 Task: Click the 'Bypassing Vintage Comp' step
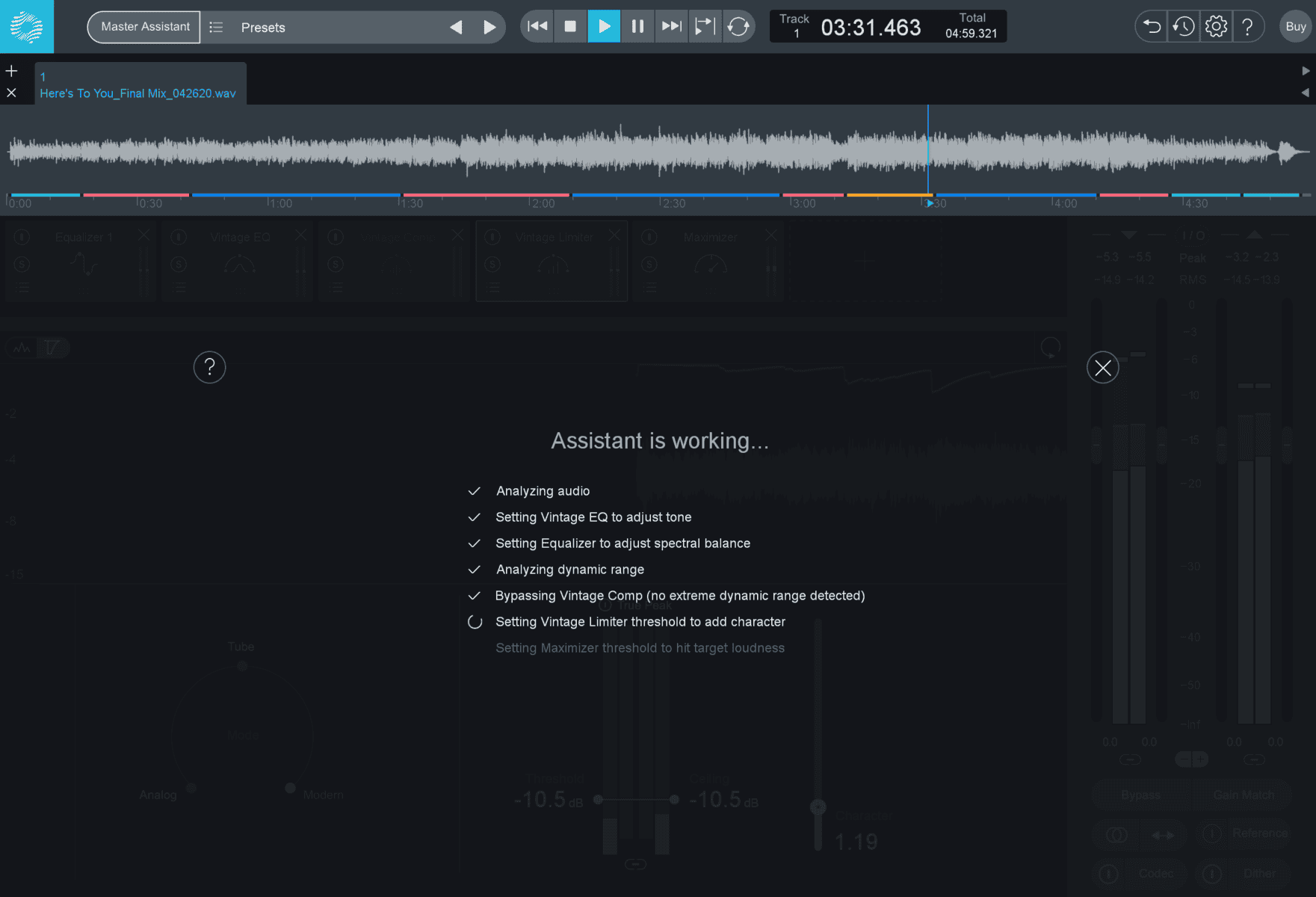[680, 596]
